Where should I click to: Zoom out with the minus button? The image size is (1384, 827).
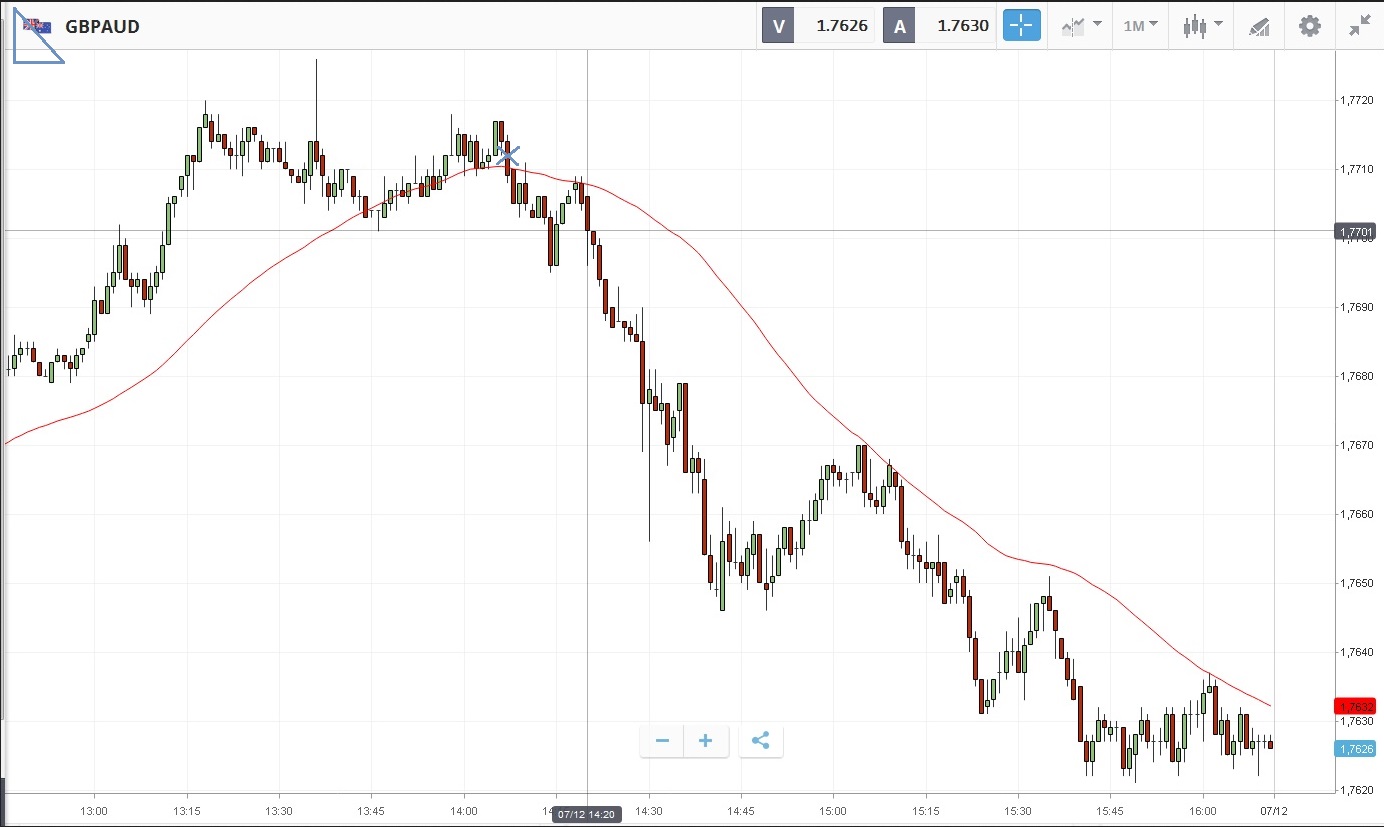(662, 741)
